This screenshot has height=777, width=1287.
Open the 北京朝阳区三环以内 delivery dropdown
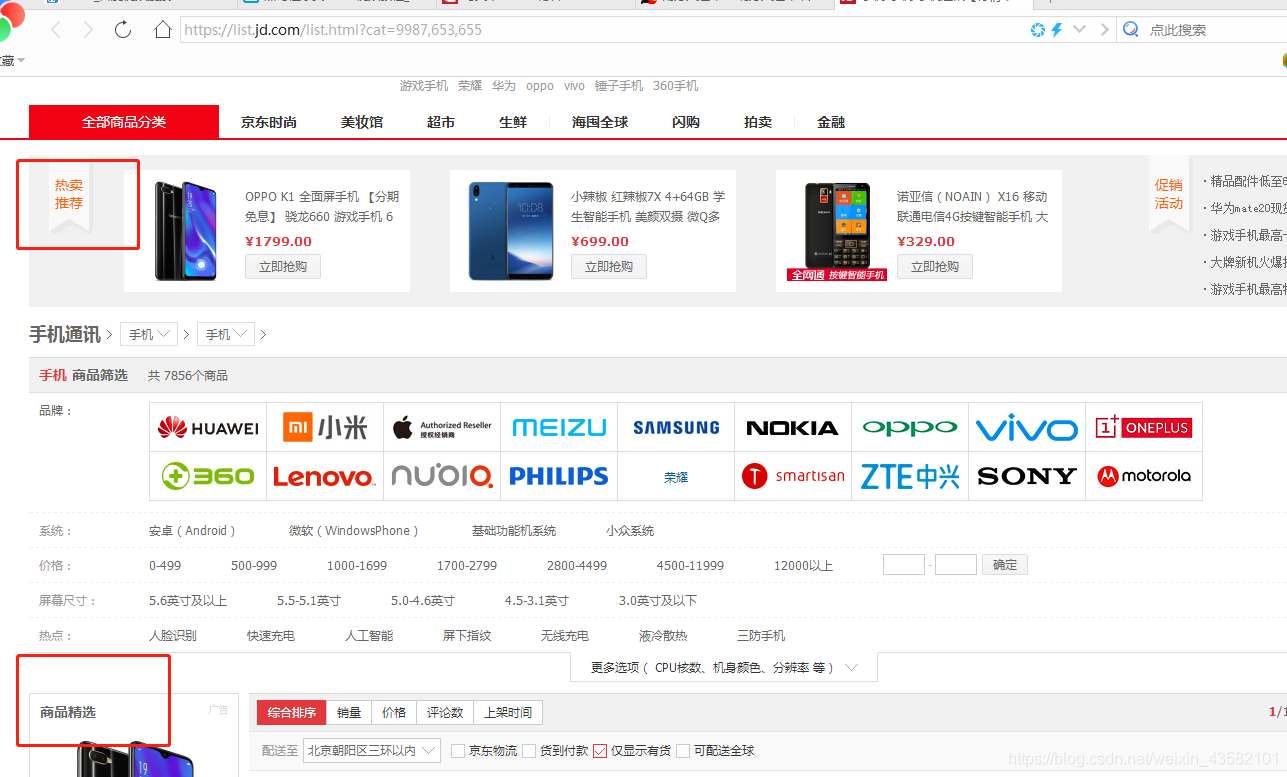pyautogui.click(x=372, y=750)
